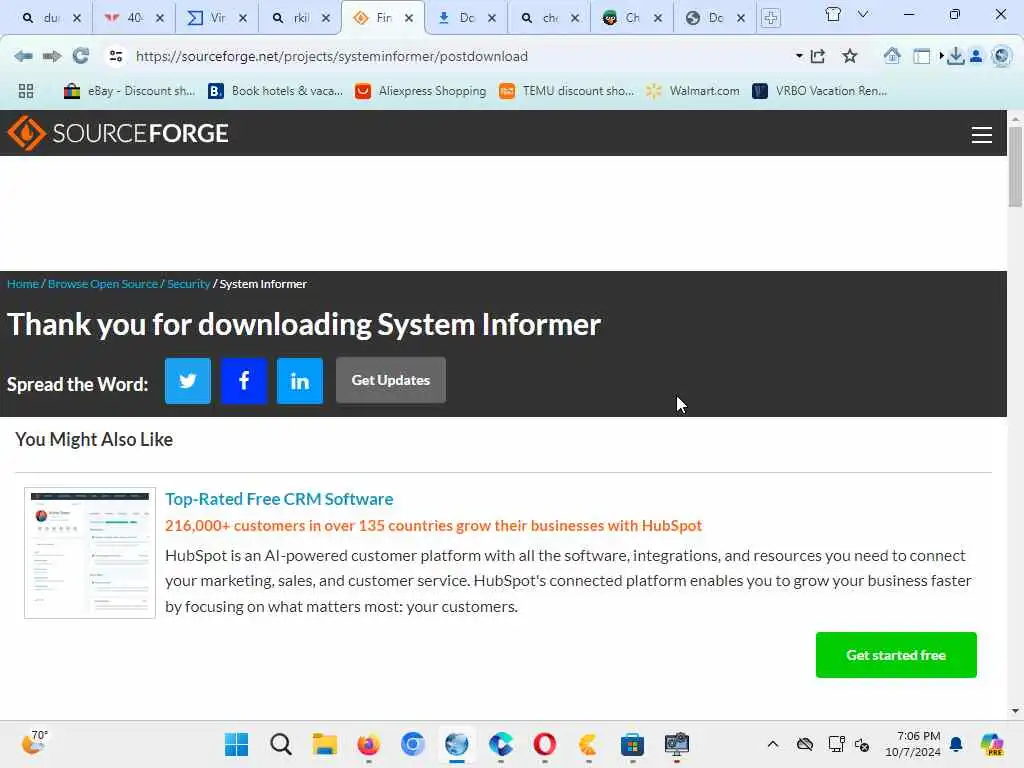Open the TEMU discount bookmark
This screenshot has height=768, width=1024.
coord(566,91)
